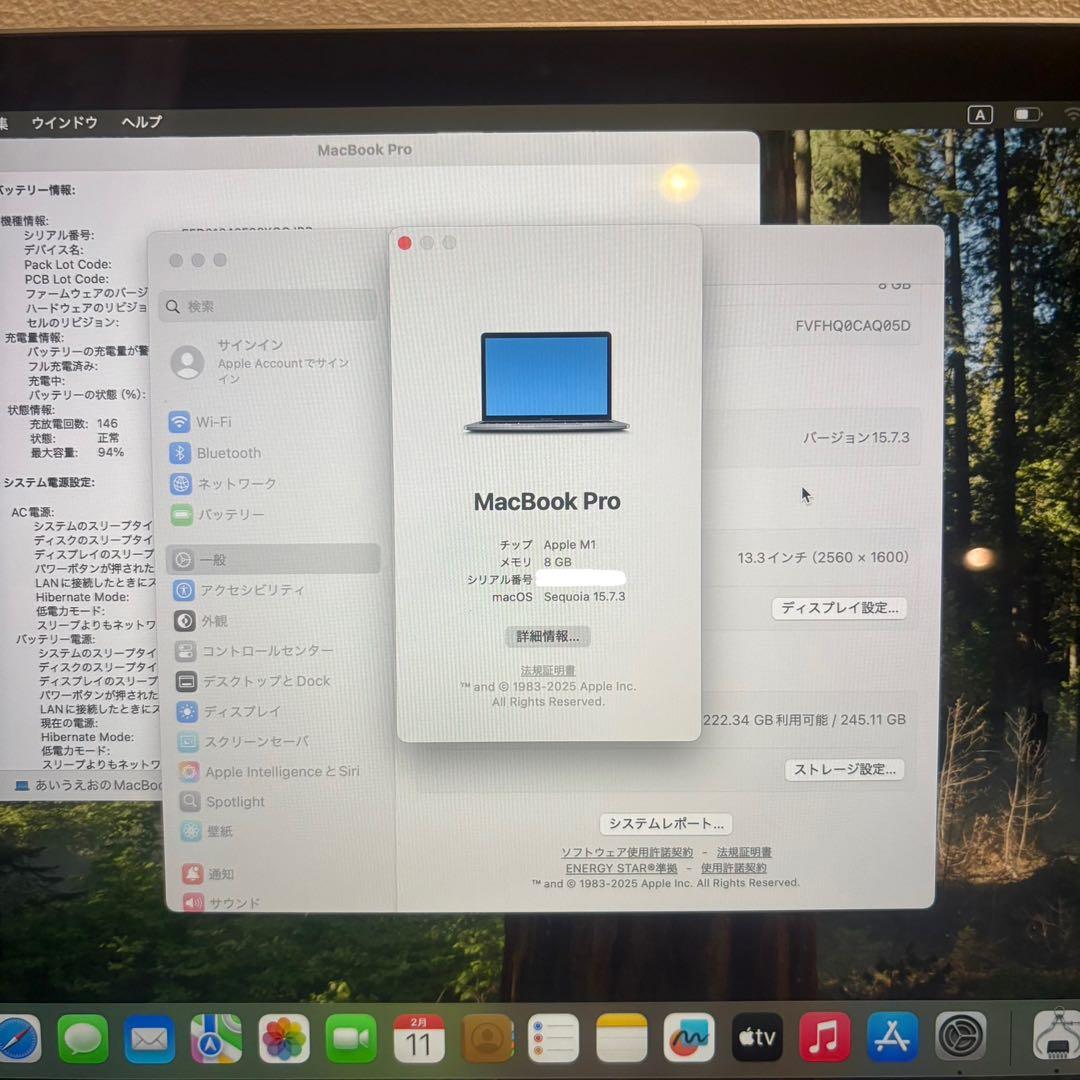Open Bluetooth settings

pyautogui.click(x=228, y=453)
